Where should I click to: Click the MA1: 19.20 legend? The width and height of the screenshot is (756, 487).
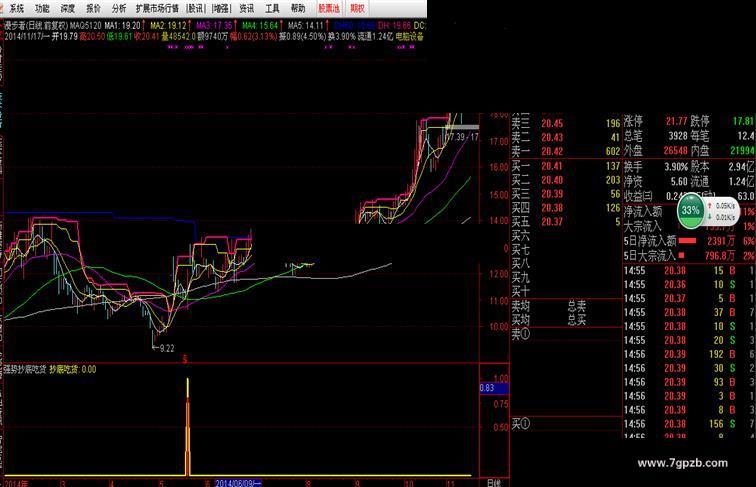(x=122, y=26)
